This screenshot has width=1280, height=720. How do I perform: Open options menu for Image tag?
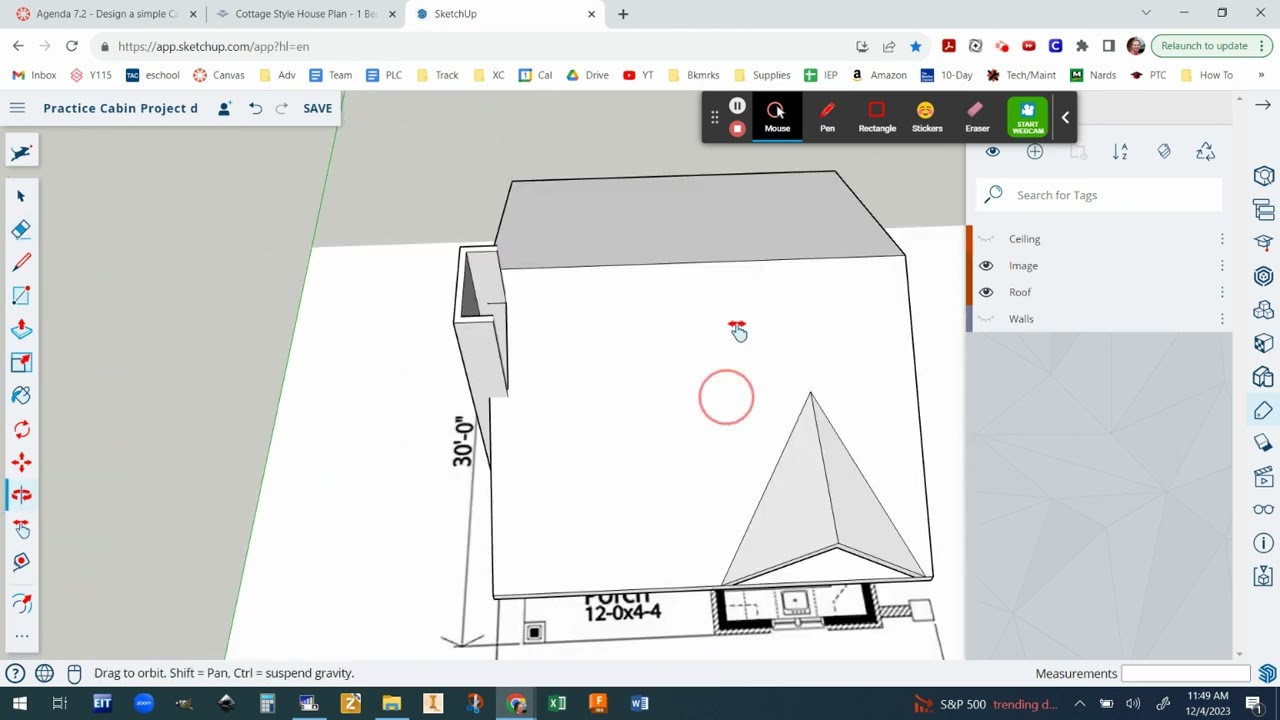tap(1221, 266)
